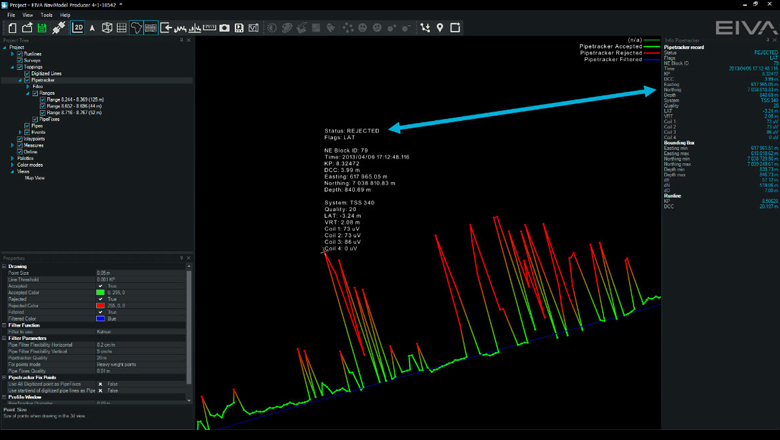Open the View menu
Screen dimensions: 780x440
(27, 15)
